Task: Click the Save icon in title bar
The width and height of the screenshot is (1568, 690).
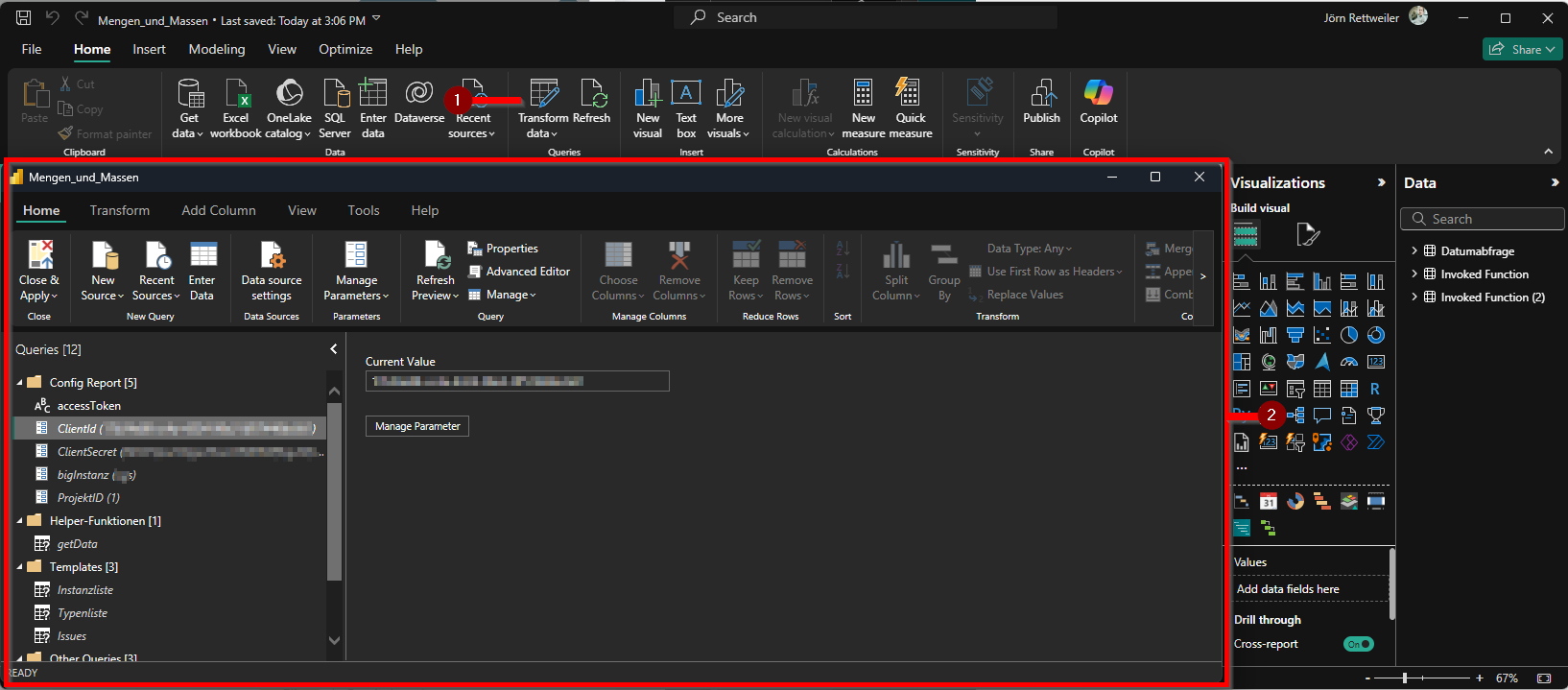Action: (x=23, y=17)
